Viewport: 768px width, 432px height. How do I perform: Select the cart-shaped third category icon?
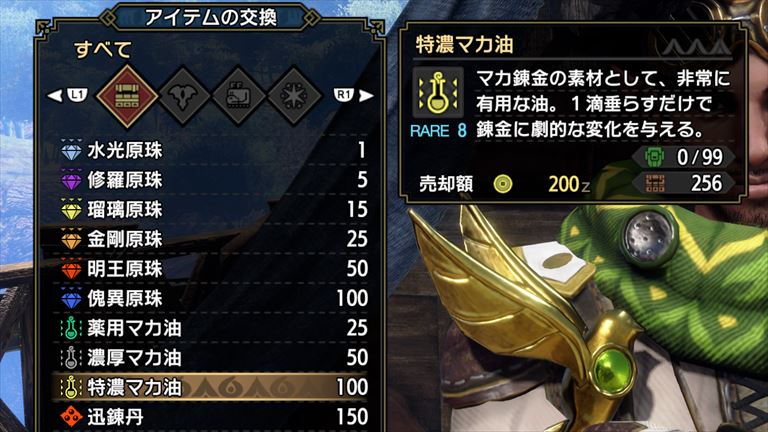[x=239, y=96]
